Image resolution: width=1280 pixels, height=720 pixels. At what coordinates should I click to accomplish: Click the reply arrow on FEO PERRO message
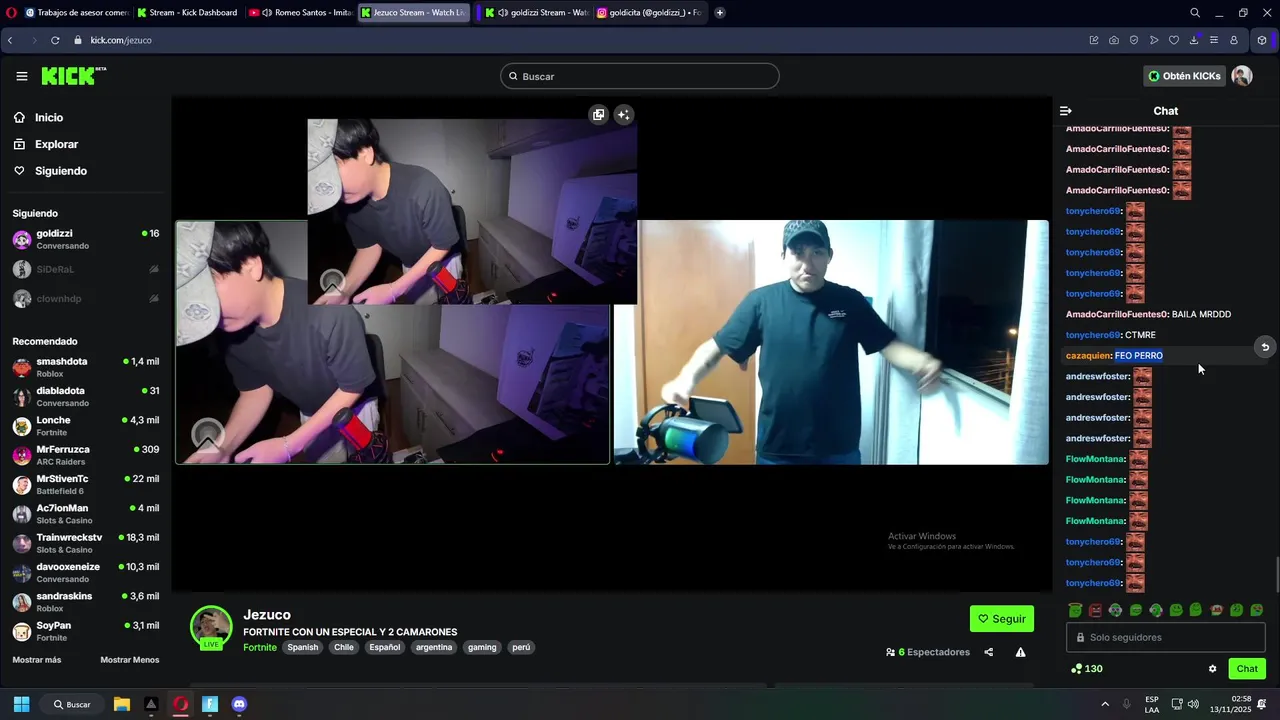(x=1265, y=347)
